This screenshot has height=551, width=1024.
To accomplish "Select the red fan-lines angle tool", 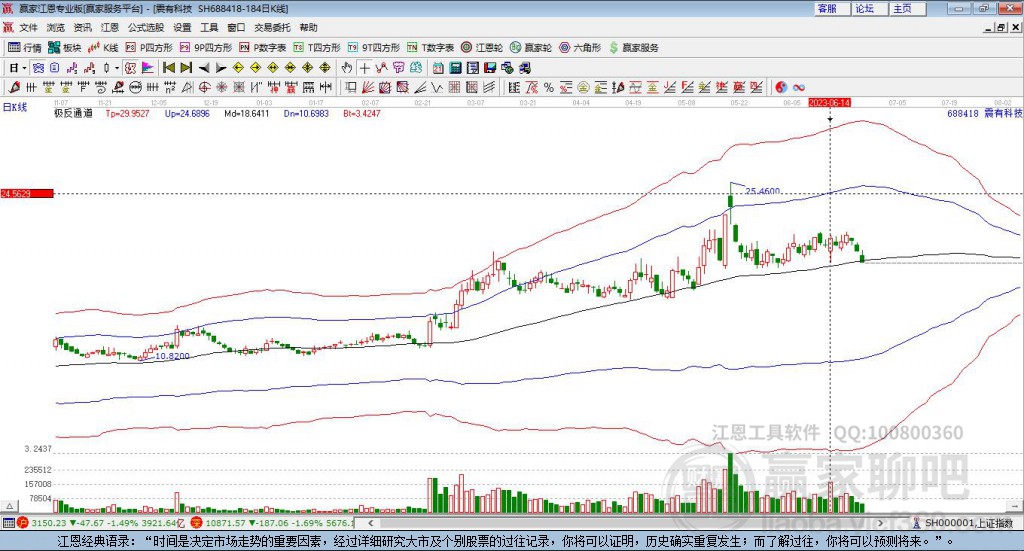I will (368, 87).
